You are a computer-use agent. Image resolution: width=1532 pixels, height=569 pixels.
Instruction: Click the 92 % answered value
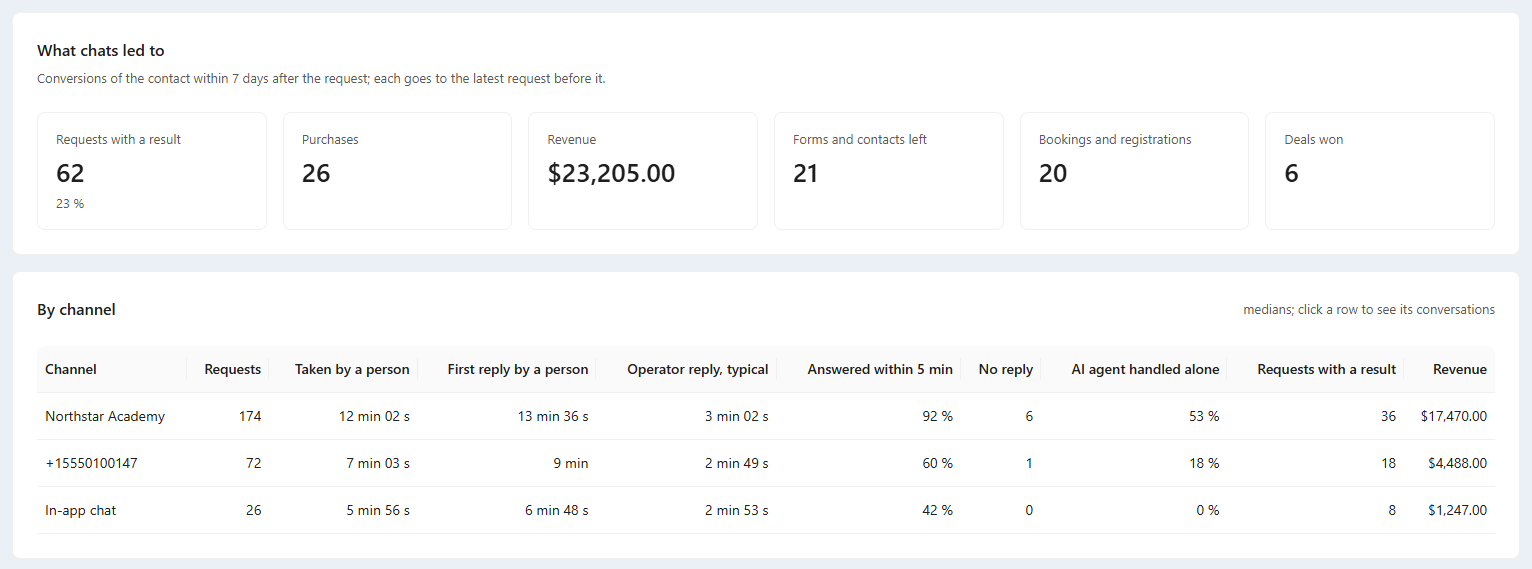pos(937,416)
